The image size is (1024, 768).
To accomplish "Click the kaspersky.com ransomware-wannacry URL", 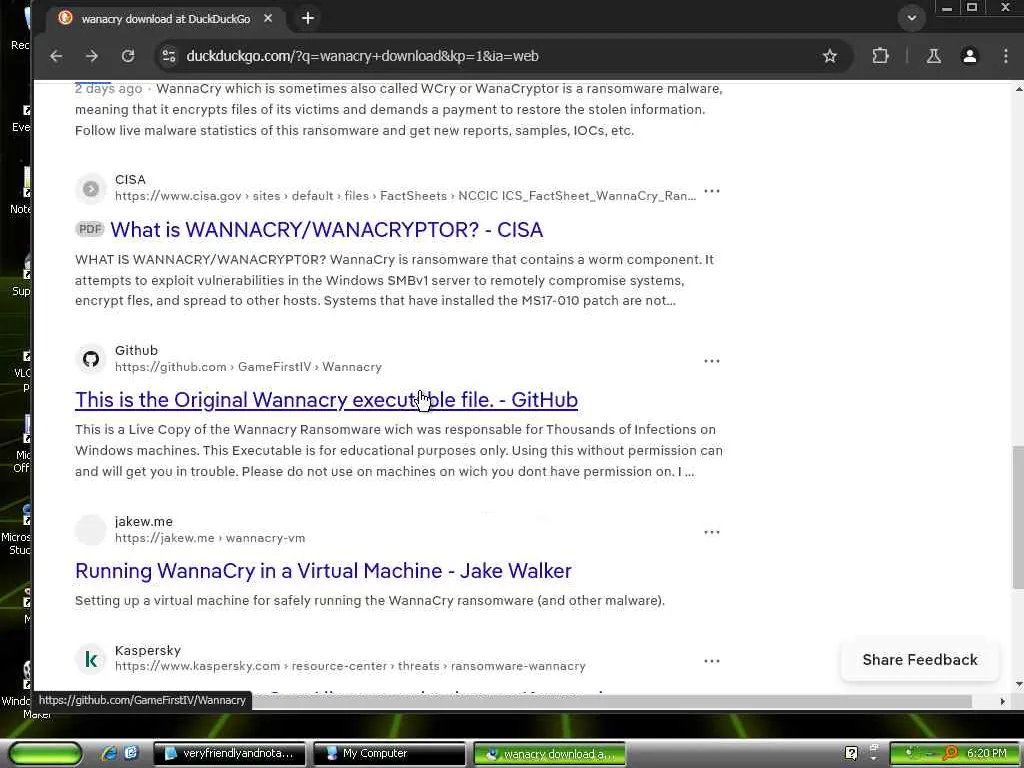I will (x=350, y=666).
